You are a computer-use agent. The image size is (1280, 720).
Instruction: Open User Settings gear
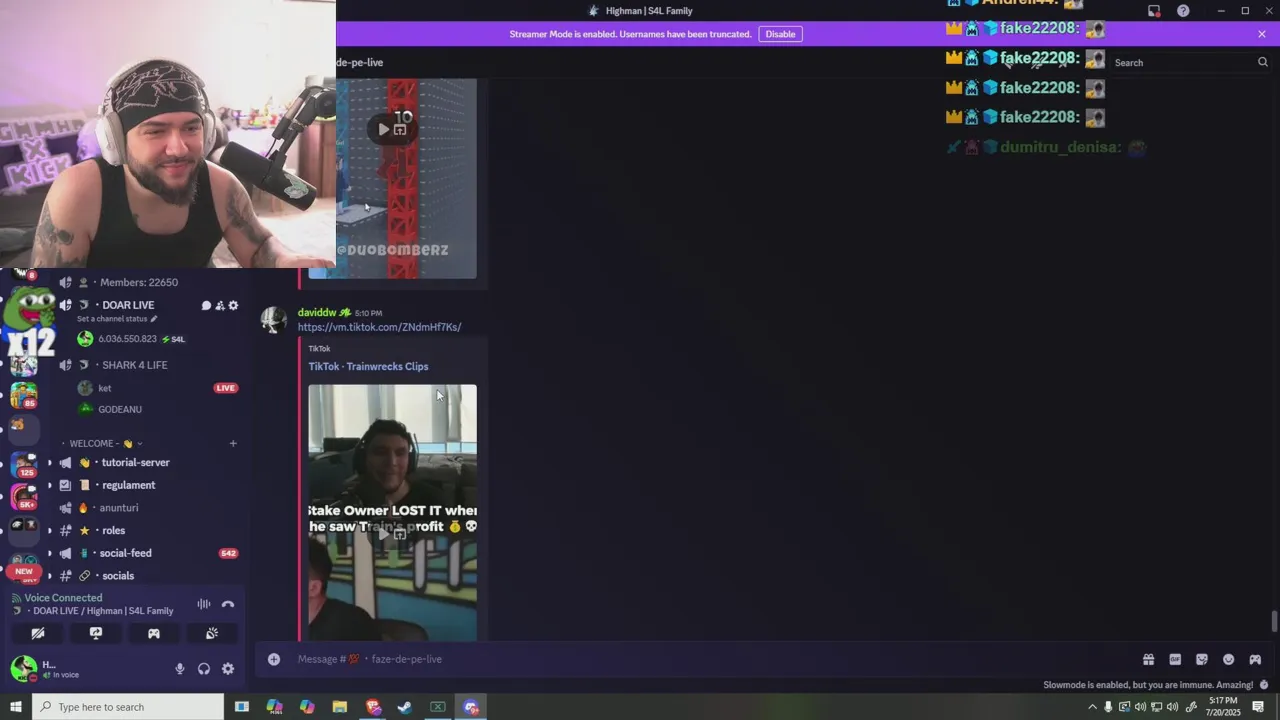pos(228,669)
